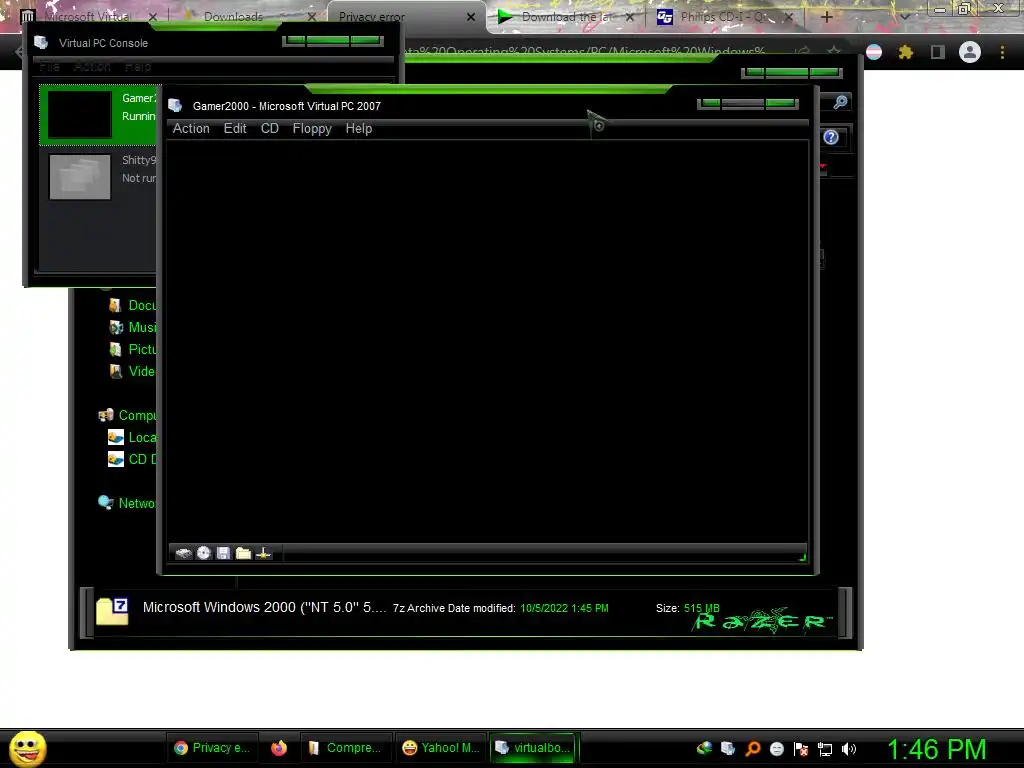Select Computer in Explorer sidebar
The width and height of the screenshot is (1024, 768).
click(x=127, y=415)
